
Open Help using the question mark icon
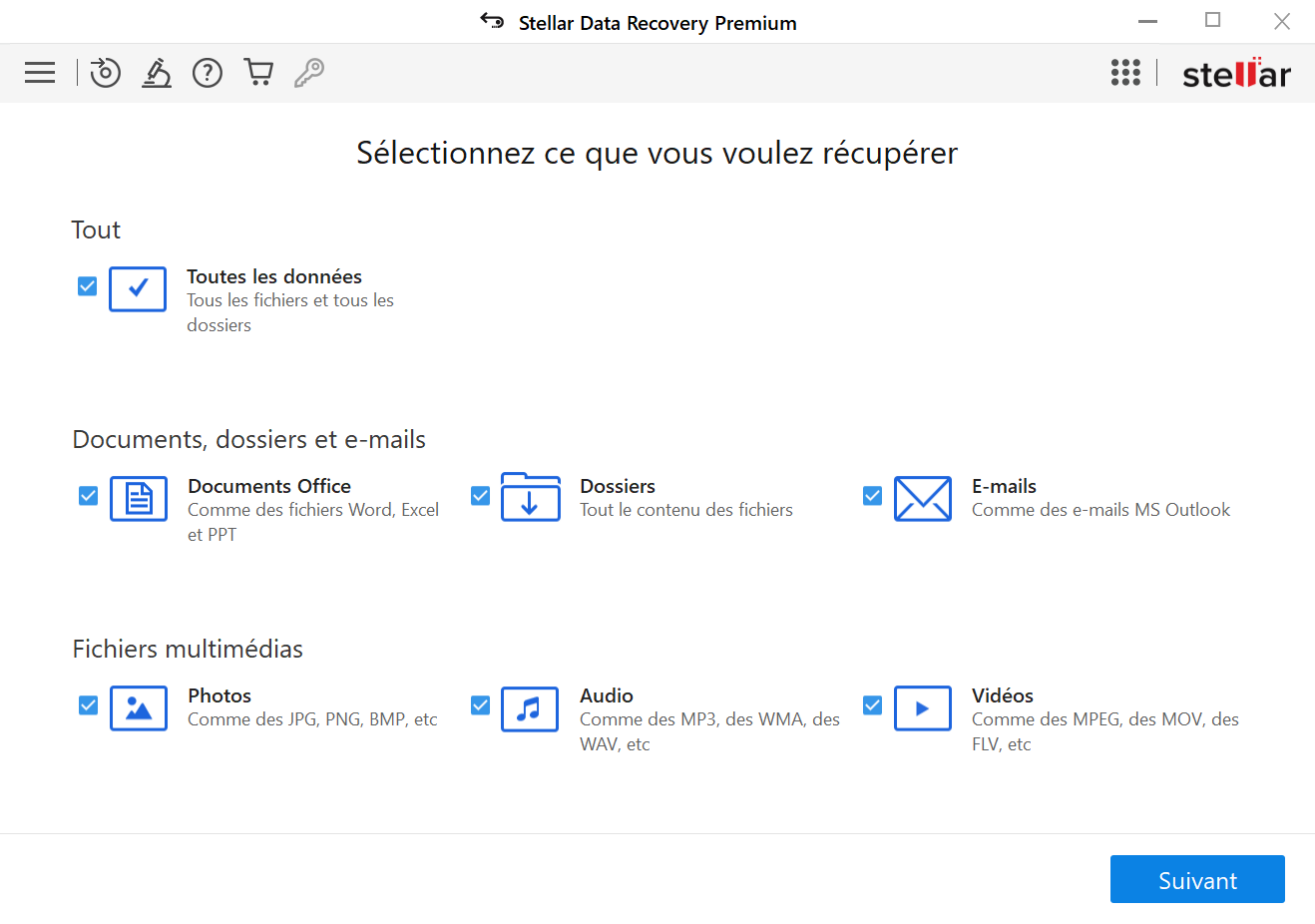coord(207,72)
